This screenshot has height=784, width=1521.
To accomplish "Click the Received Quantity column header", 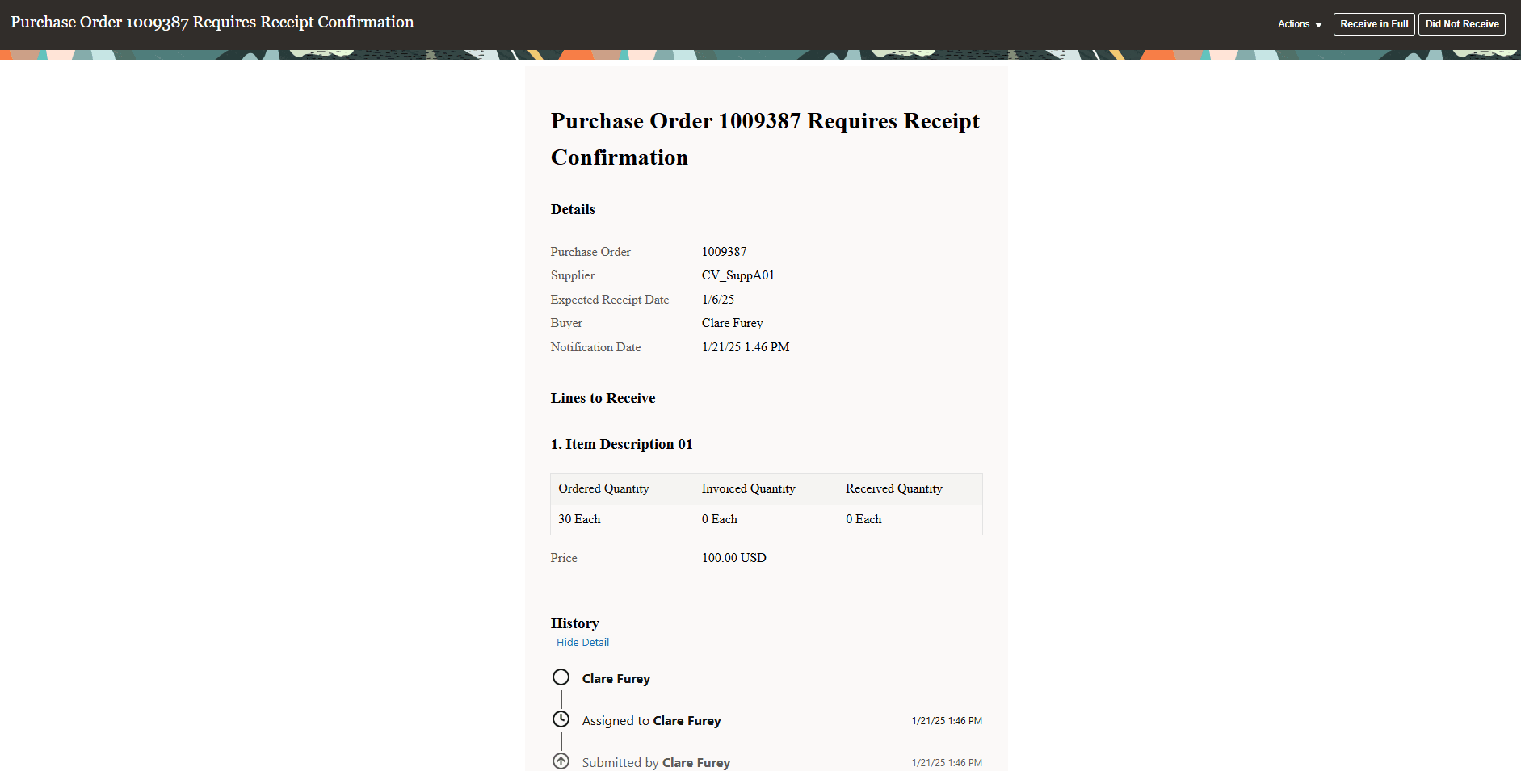I will click(893, 488).
